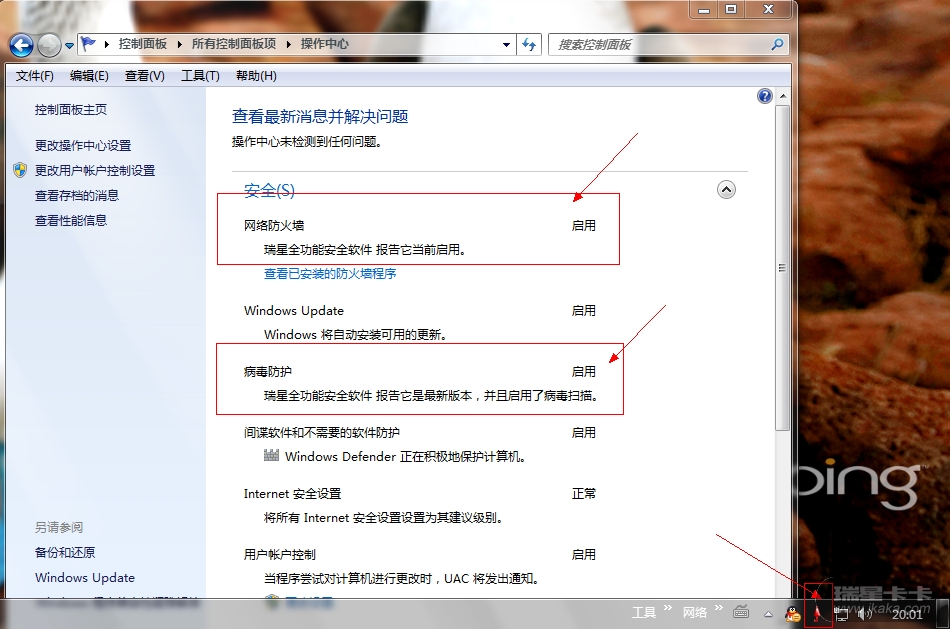Viewport: 950px width, 629px height.
Task: Open the 工具(T) menu
Action: coord(200,76)
